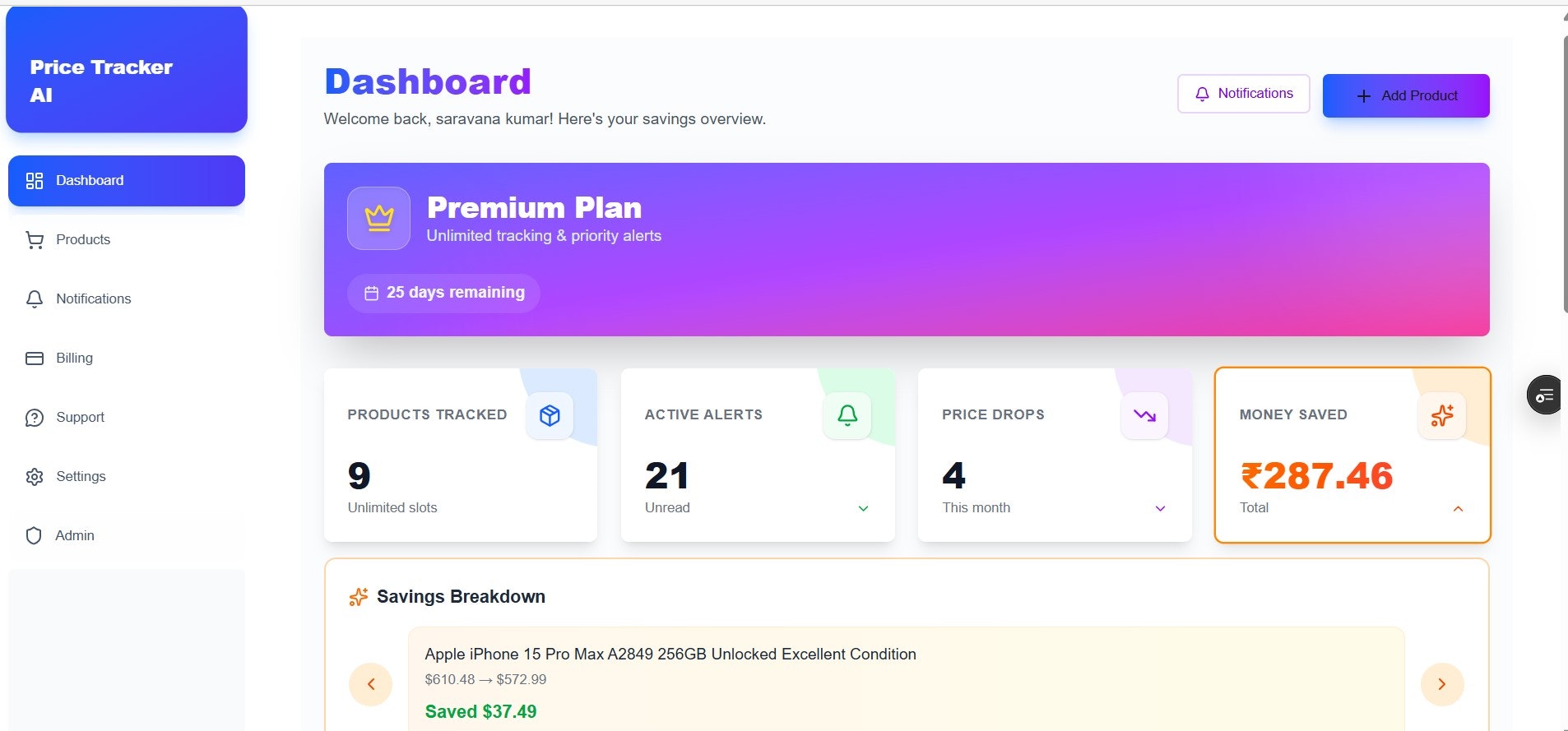Collapse the Money Saved card
This screenshot has height=731, width=1568.
[1458, 509]
